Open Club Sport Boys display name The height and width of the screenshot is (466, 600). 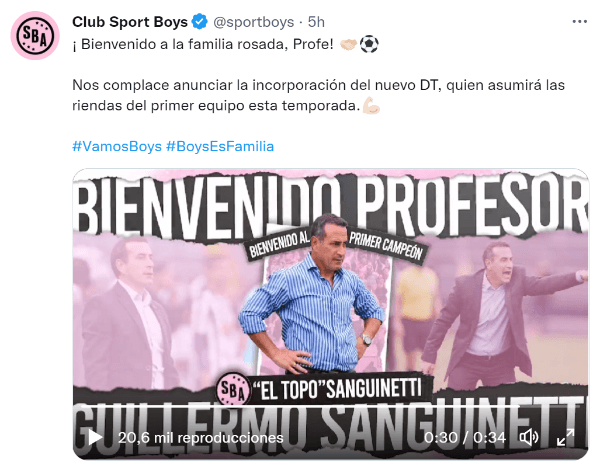[130, 22]
